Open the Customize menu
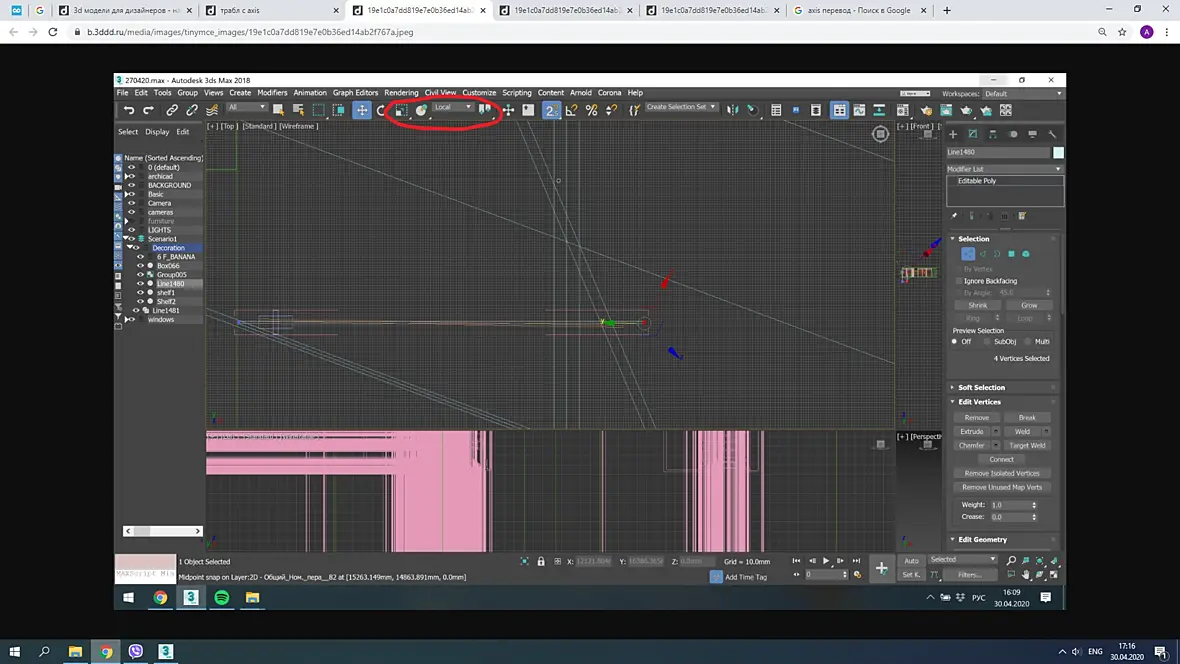The image size is (1180, 664). (x=479, y=93)
